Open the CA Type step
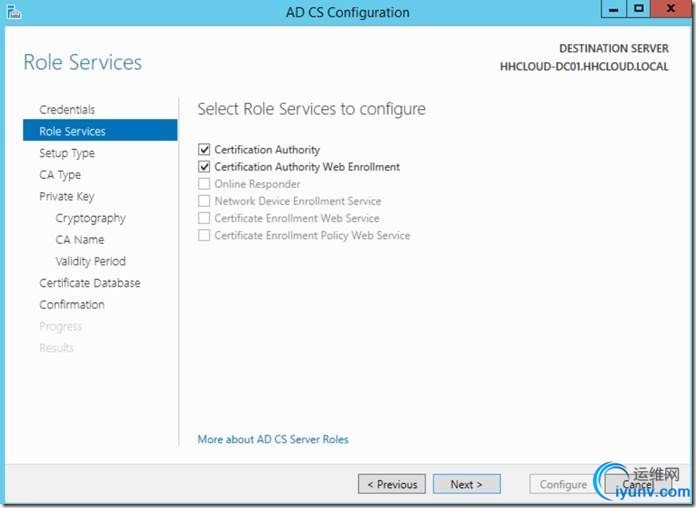This screenshot has width=696, height=508. click(60, 175)
